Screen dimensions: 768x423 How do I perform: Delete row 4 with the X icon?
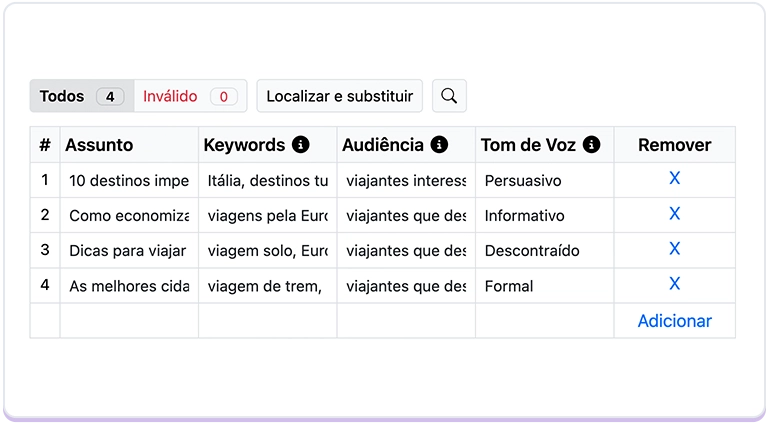[674, 284]
